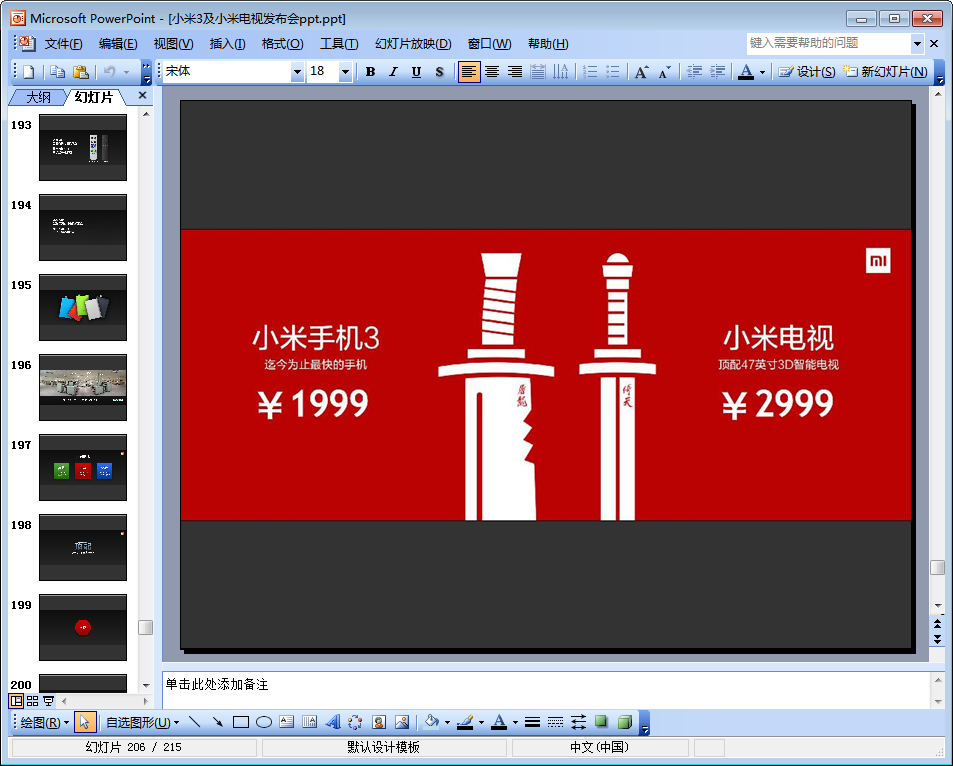The width and height of the screenshot is (953, 766).
Task: Start slide show from current slide
Action: tap(48, 701)
